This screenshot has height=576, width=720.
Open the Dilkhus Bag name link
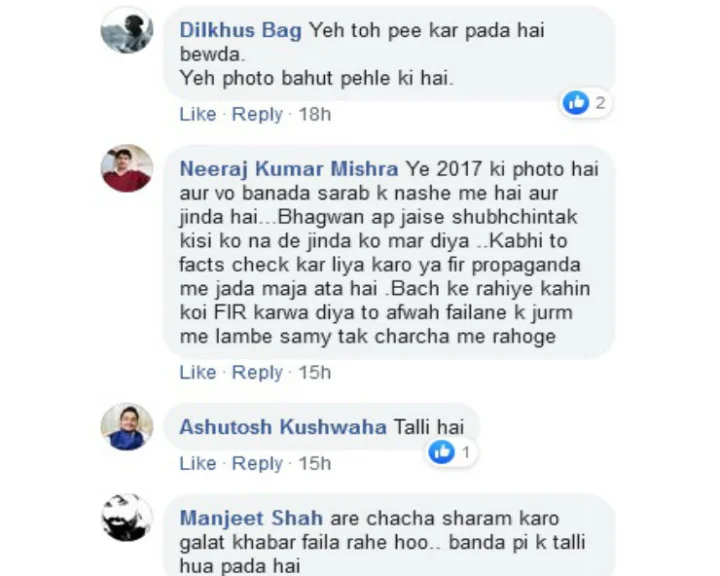pos(241,30)
